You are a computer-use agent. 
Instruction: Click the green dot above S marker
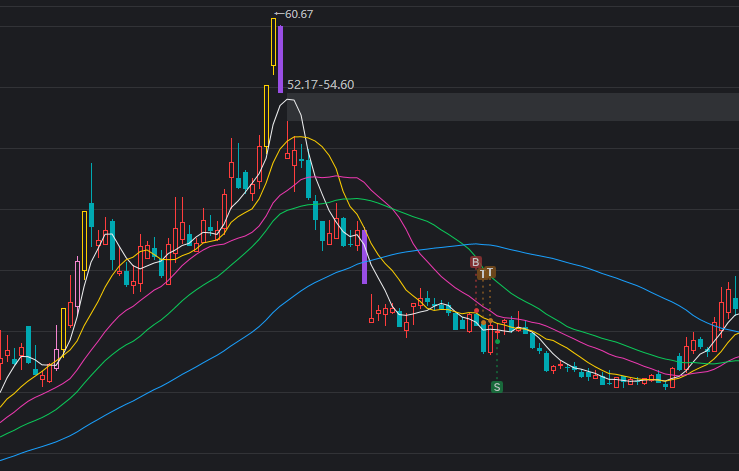(x=497, y=342)
